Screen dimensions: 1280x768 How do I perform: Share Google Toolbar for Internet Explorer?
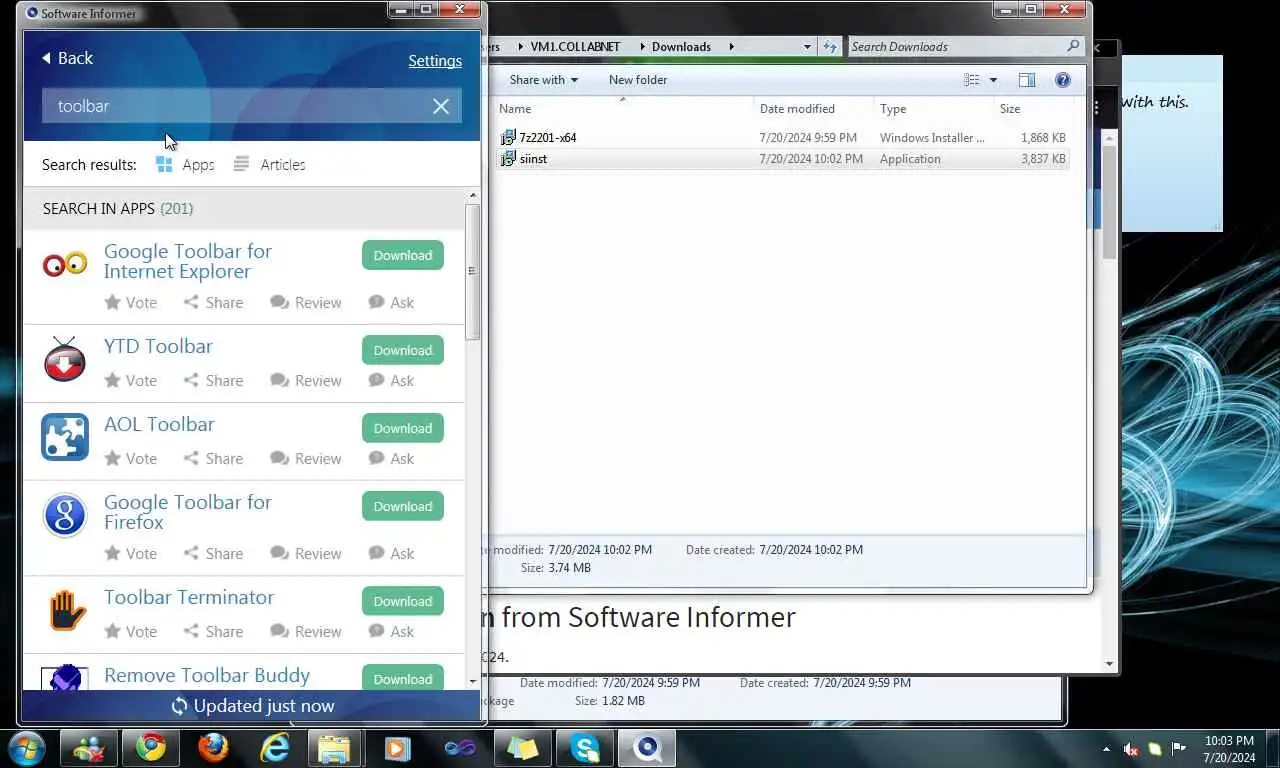click(x=213, y=302)
